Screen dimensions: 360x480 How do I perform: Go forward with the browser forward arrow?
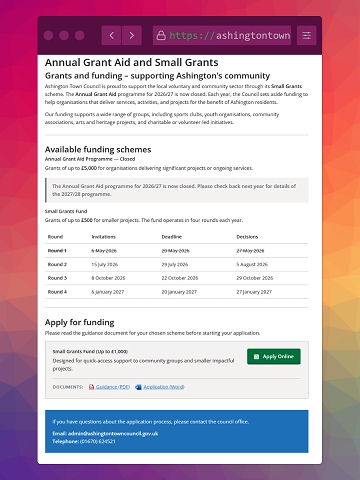[x=132, y=35]
